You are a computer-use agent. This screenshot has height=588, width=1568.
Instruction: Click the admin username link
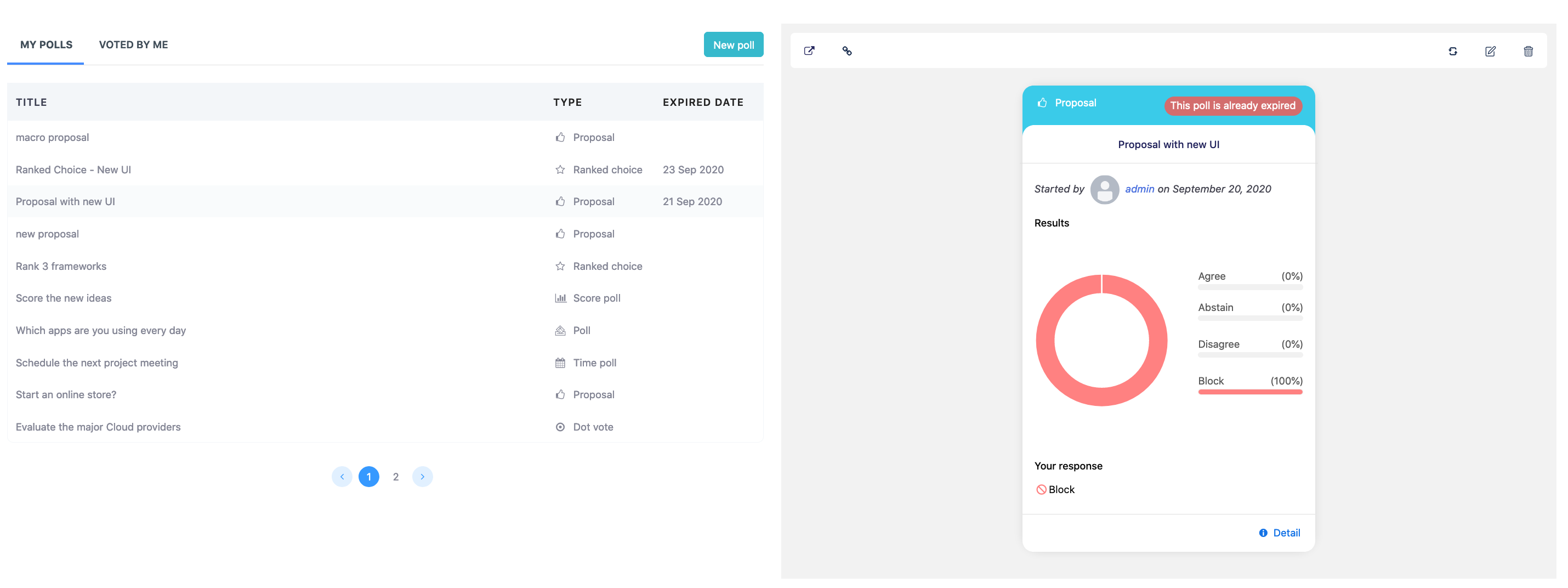[1139, 189]
